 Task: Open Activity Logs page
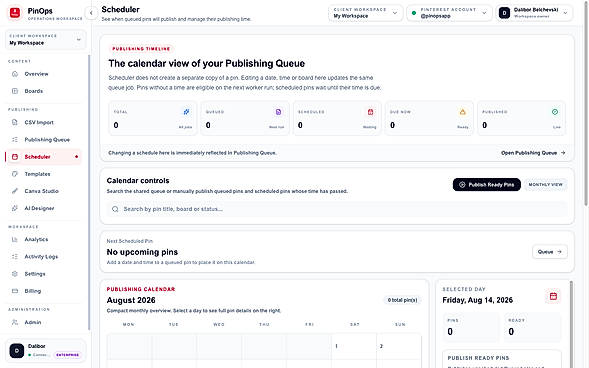[43, 256]
